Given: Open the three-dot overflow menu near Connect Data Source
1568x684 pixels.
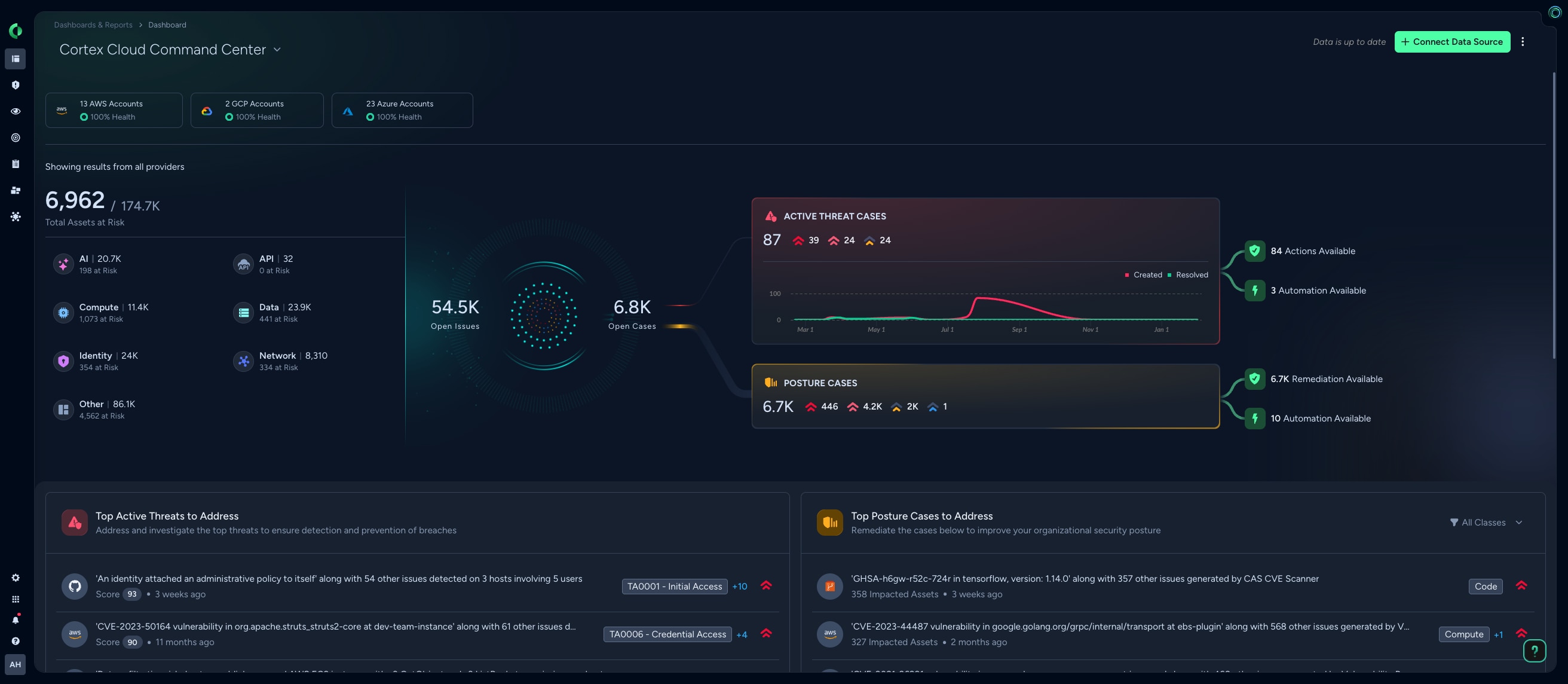Looking at the screenshot, I should point(1523,41).
